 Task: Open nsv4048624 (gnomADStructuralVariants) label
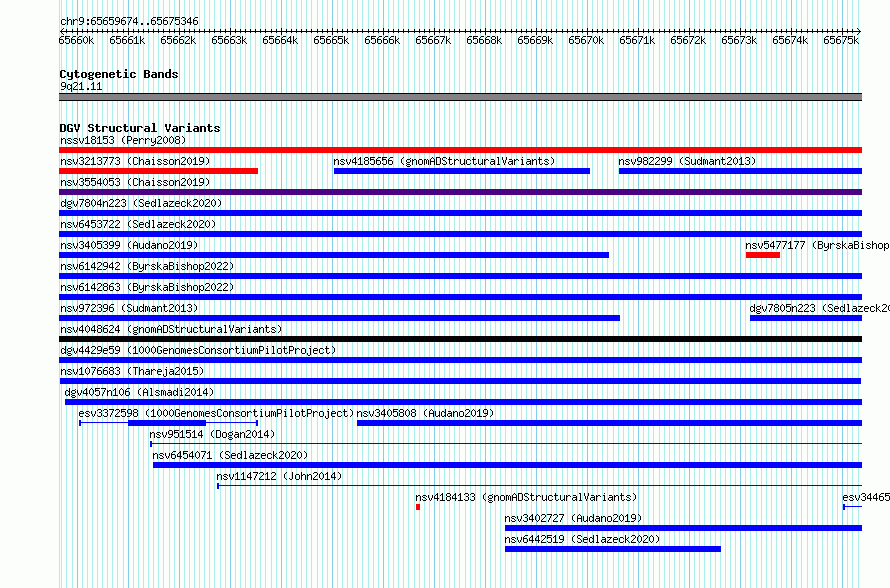pos(171,329)
